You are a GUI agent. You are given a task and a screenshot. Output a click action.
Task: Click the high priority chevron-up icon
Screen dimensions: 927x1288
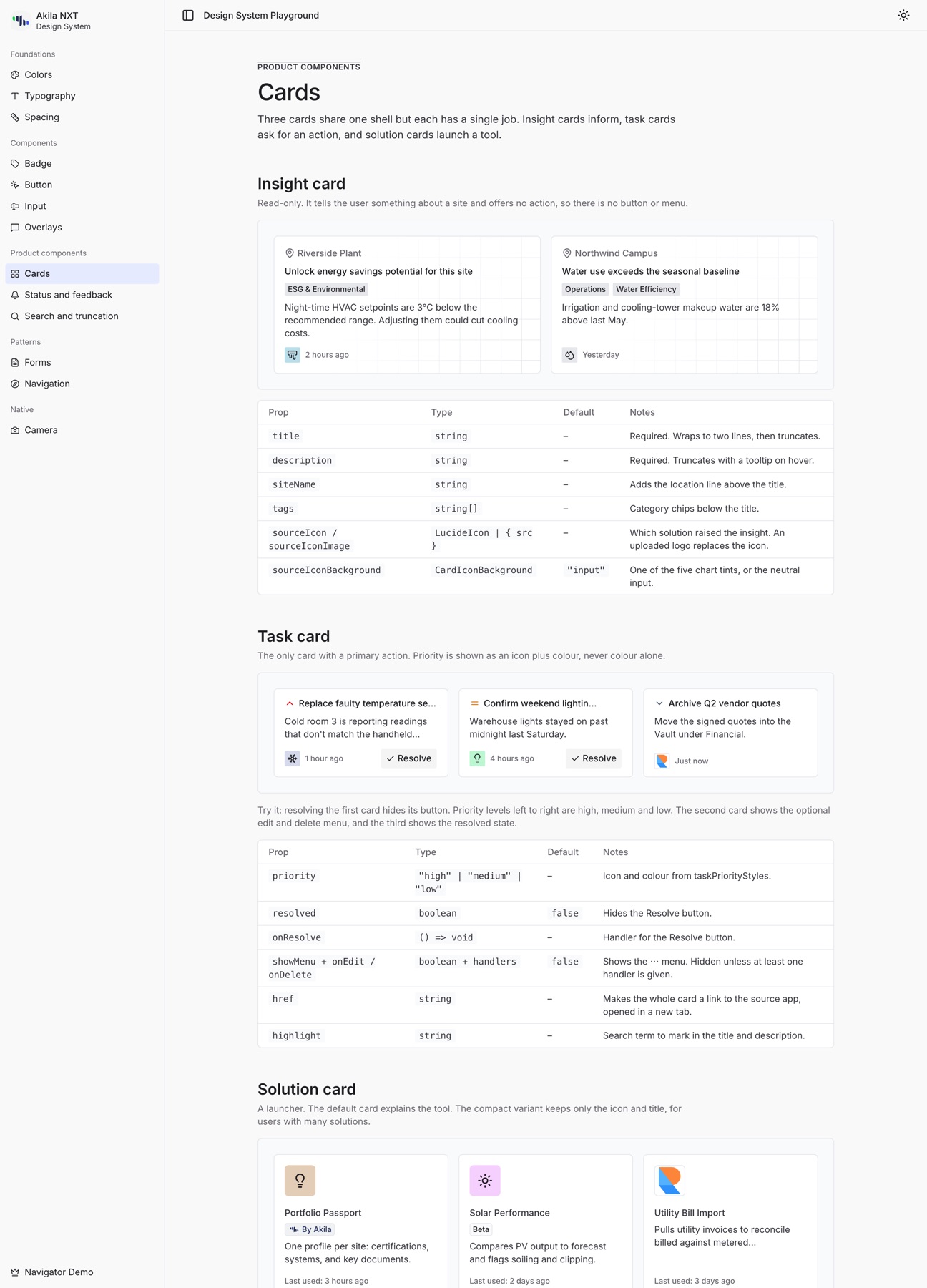tap(290, 703)
